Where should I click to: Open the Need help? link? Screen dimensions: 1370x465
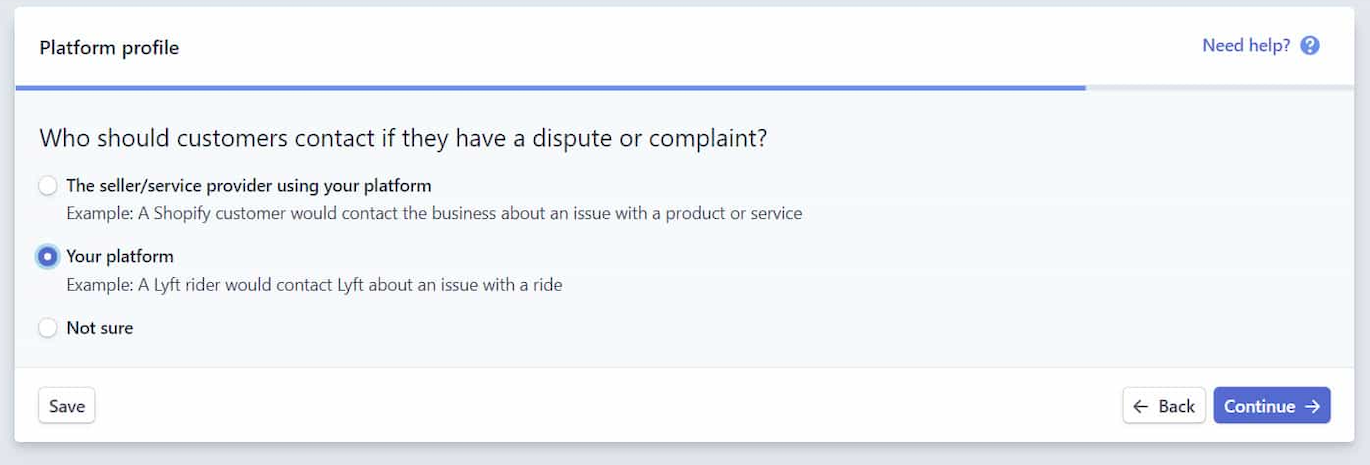[1261, 46]
